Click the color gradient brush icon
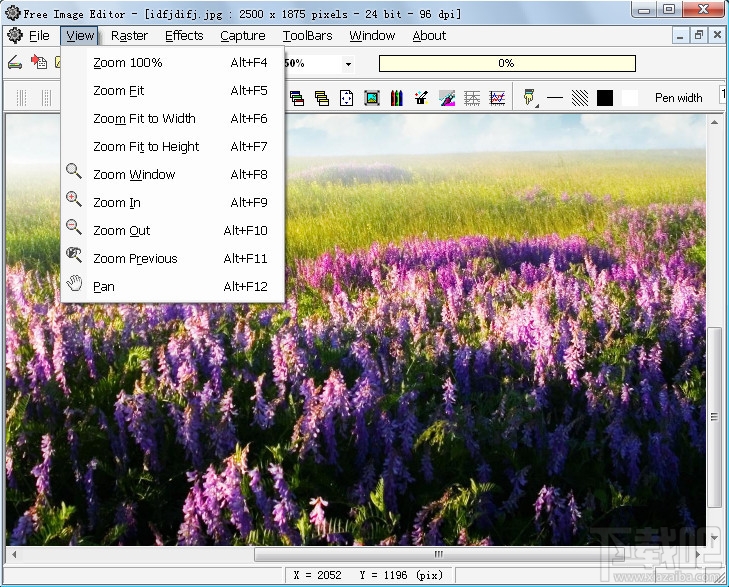The height and width of the screenshot is (587, 729). 447,98
